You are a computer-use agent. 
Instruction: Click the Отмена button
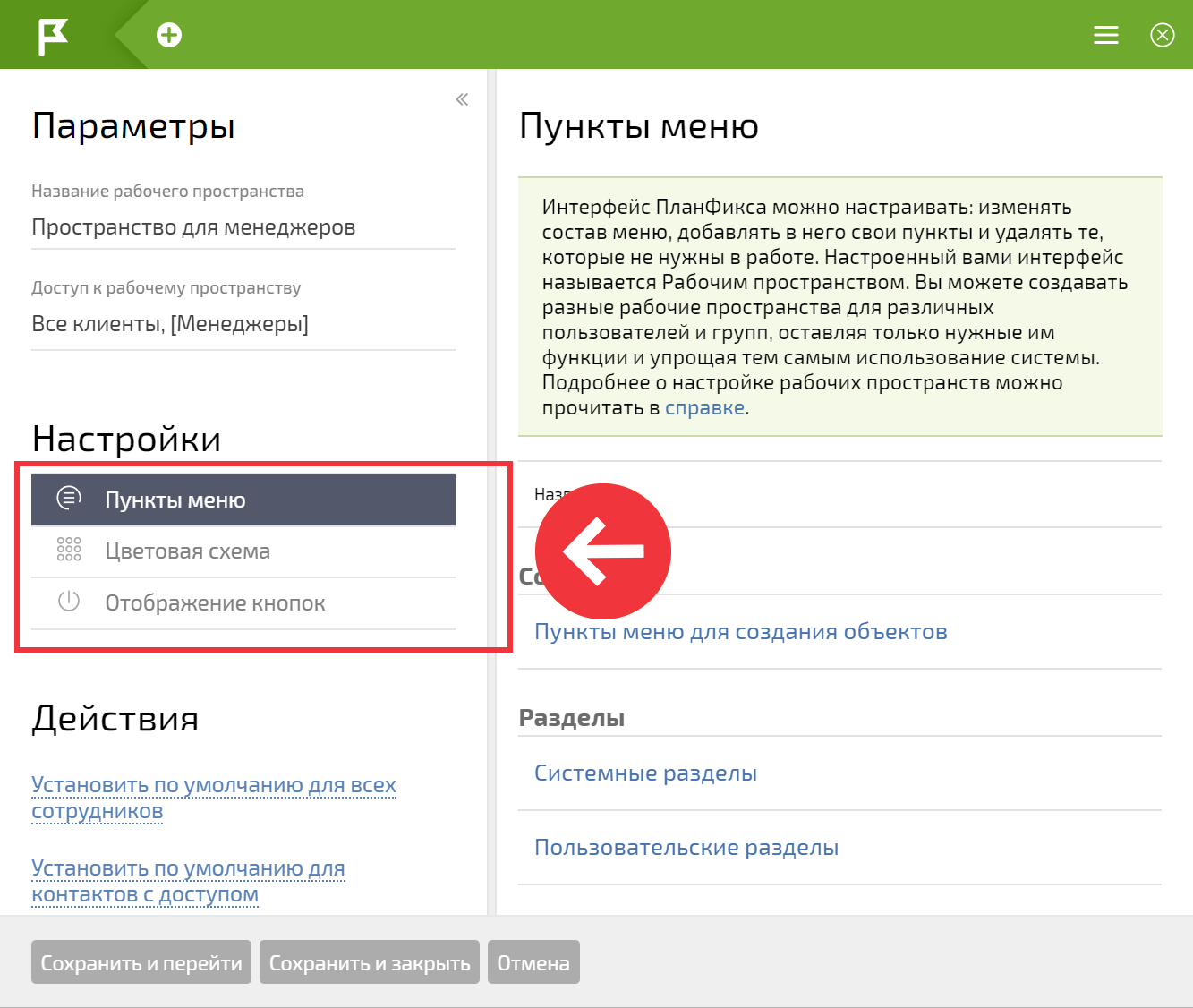pyautogui.click(x=533, y=962)
